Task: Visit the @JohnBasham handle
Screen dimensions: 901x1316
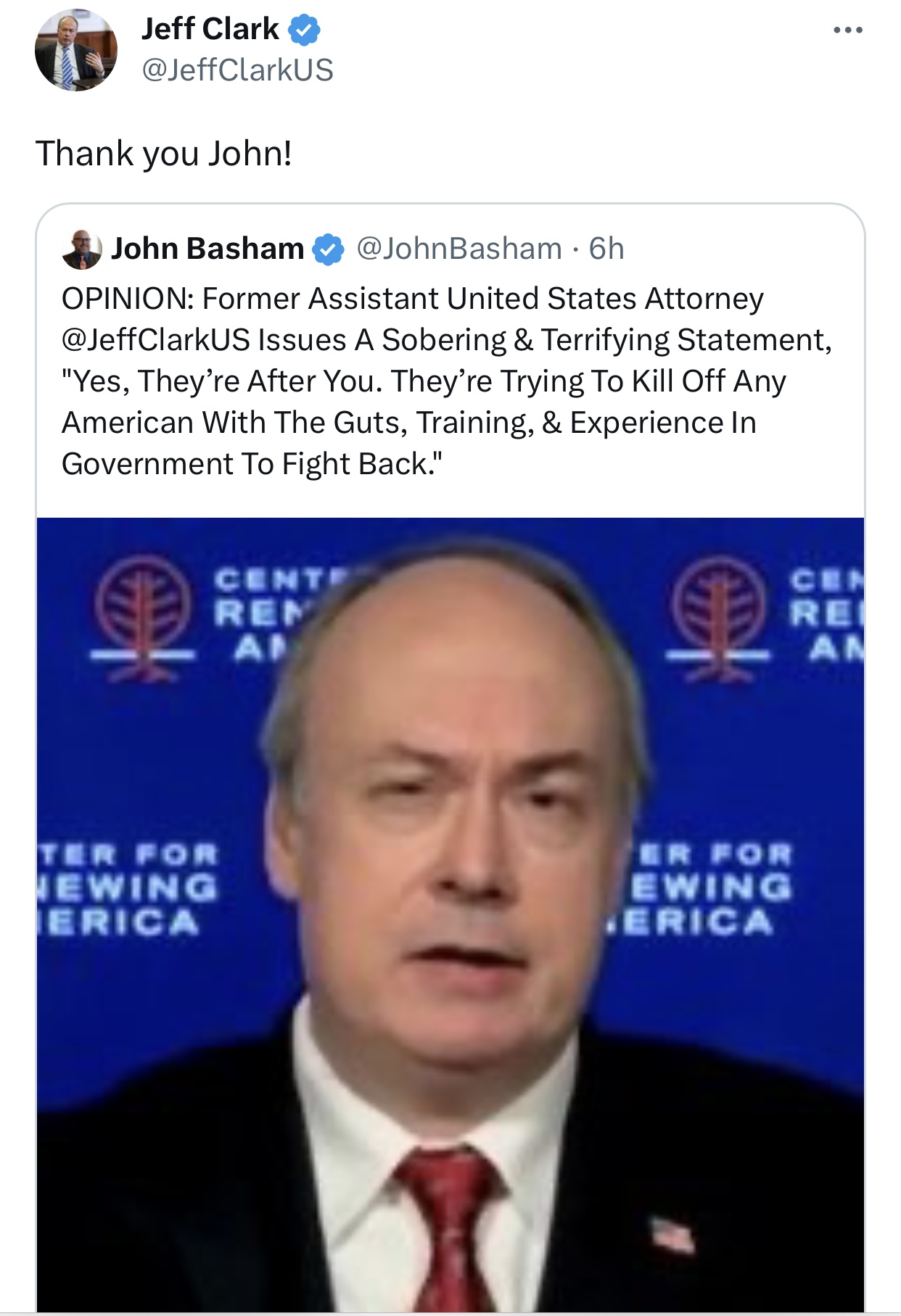Action: click(459, 249)
